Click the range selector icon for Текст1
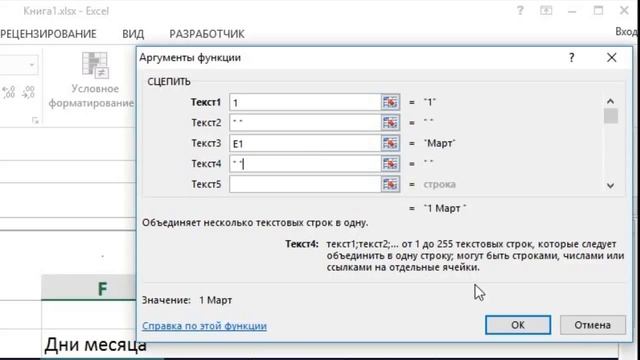The height and width of the screenshot is (360, 640). pos(390,102)
